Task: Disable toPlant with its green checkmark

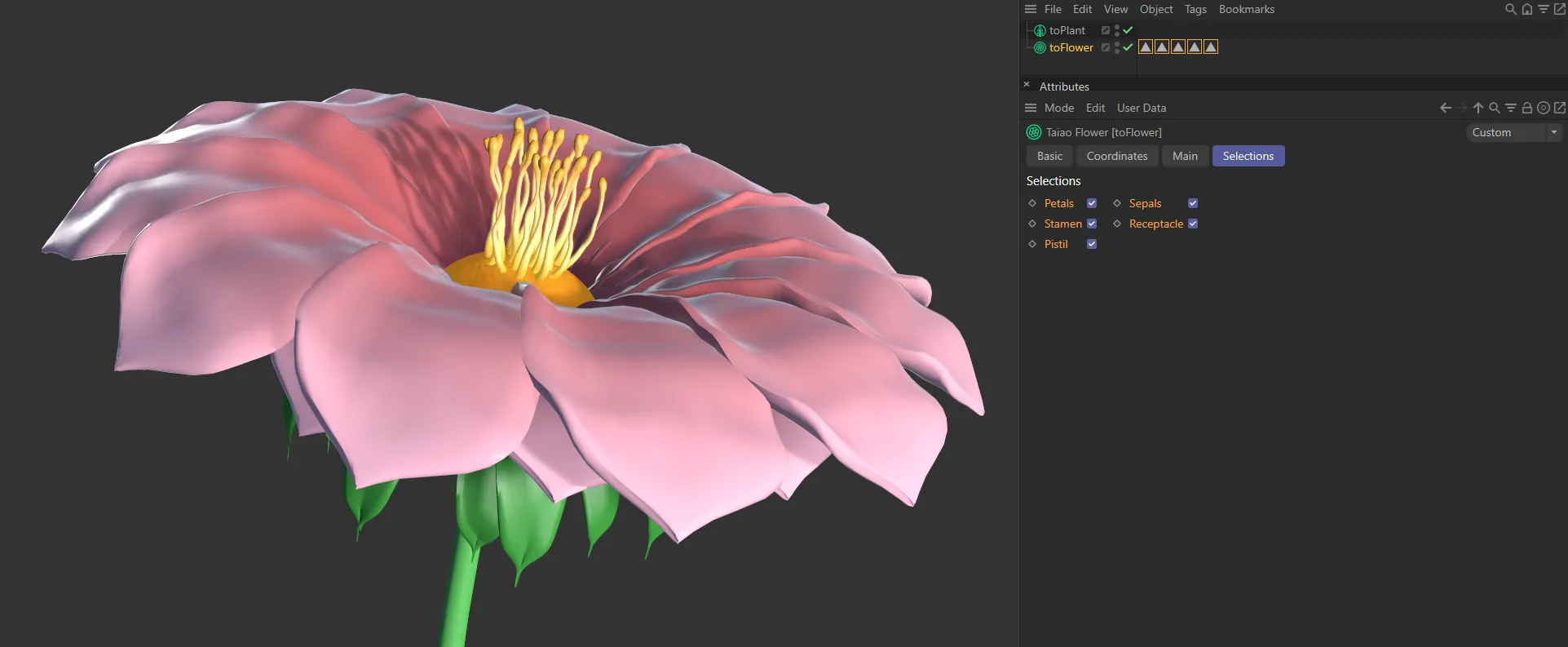Action: [x=1128, y=30]
